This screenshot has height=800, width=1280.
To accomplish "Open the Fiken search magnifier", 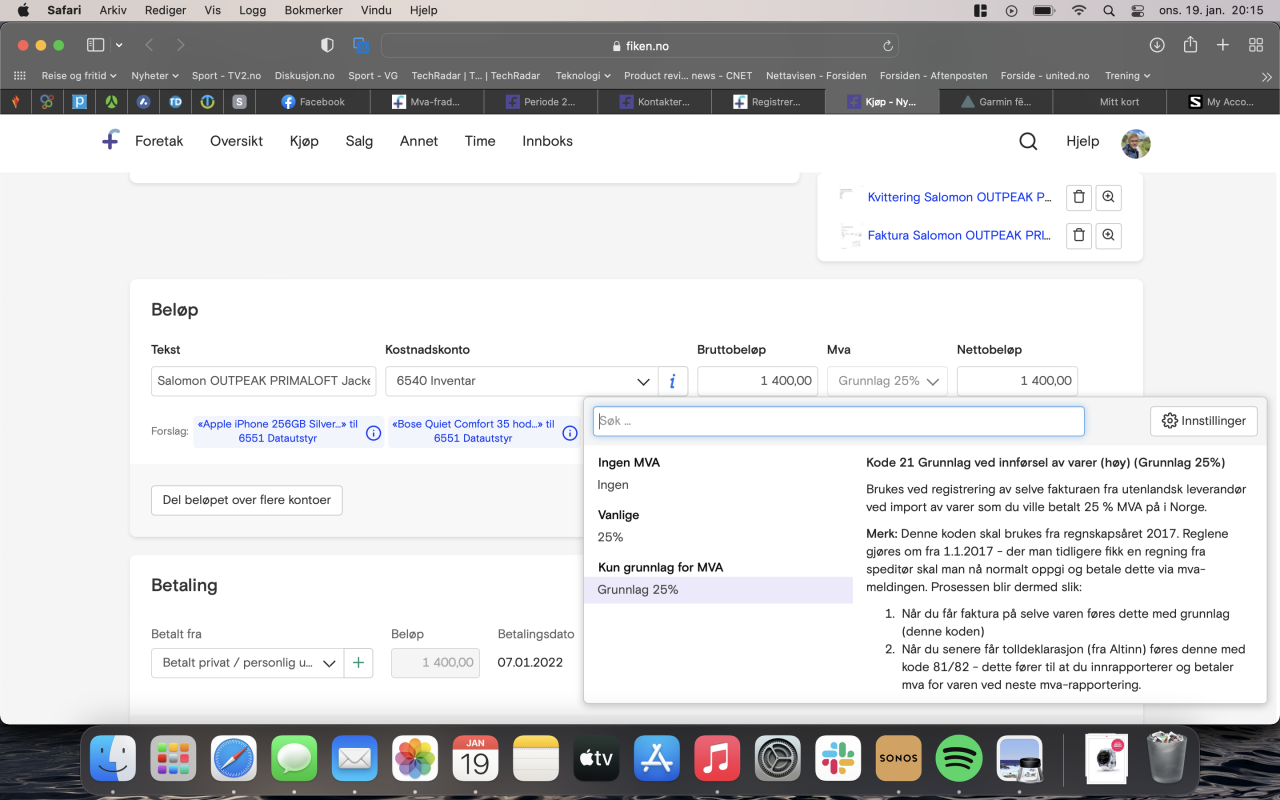I will click(1028, 141).
